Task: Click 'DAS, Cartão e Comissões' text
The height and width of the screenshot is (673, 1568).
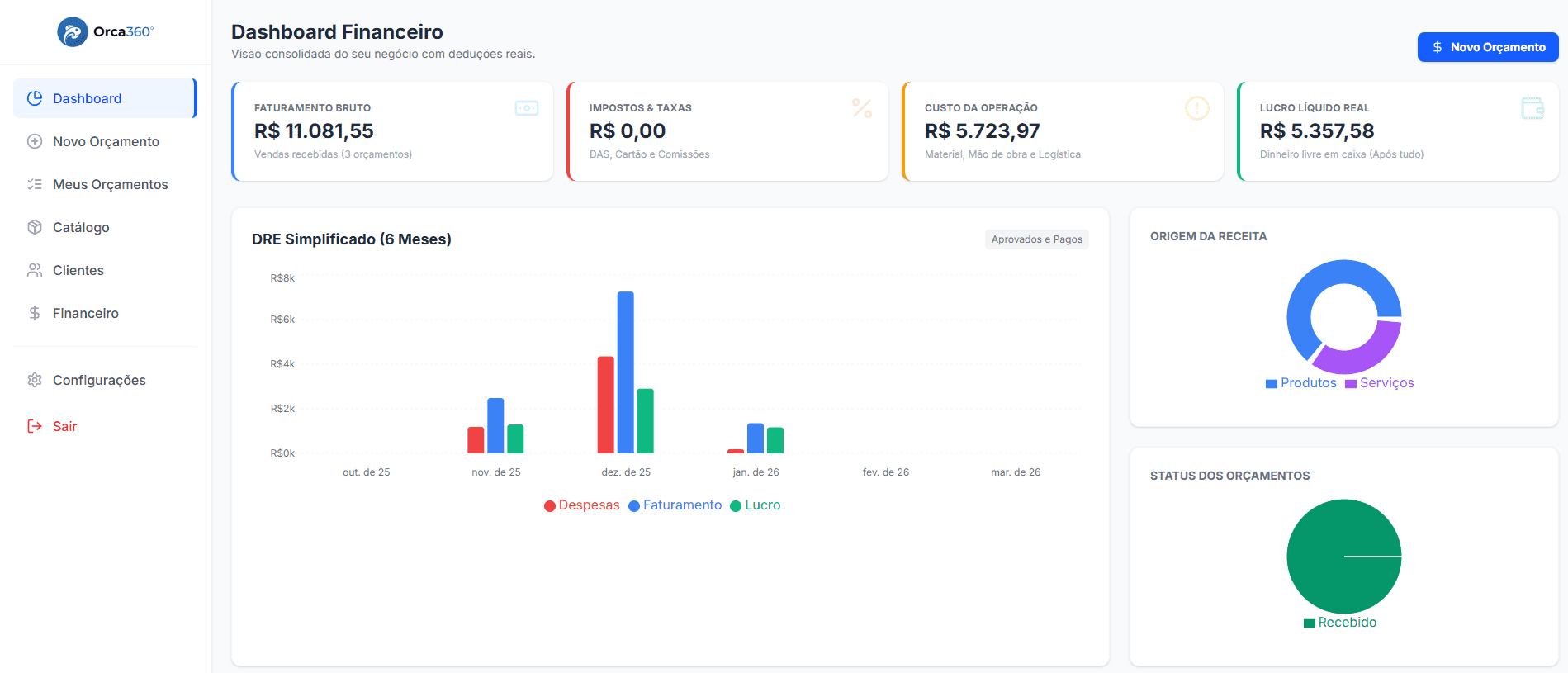Action: 650,154
